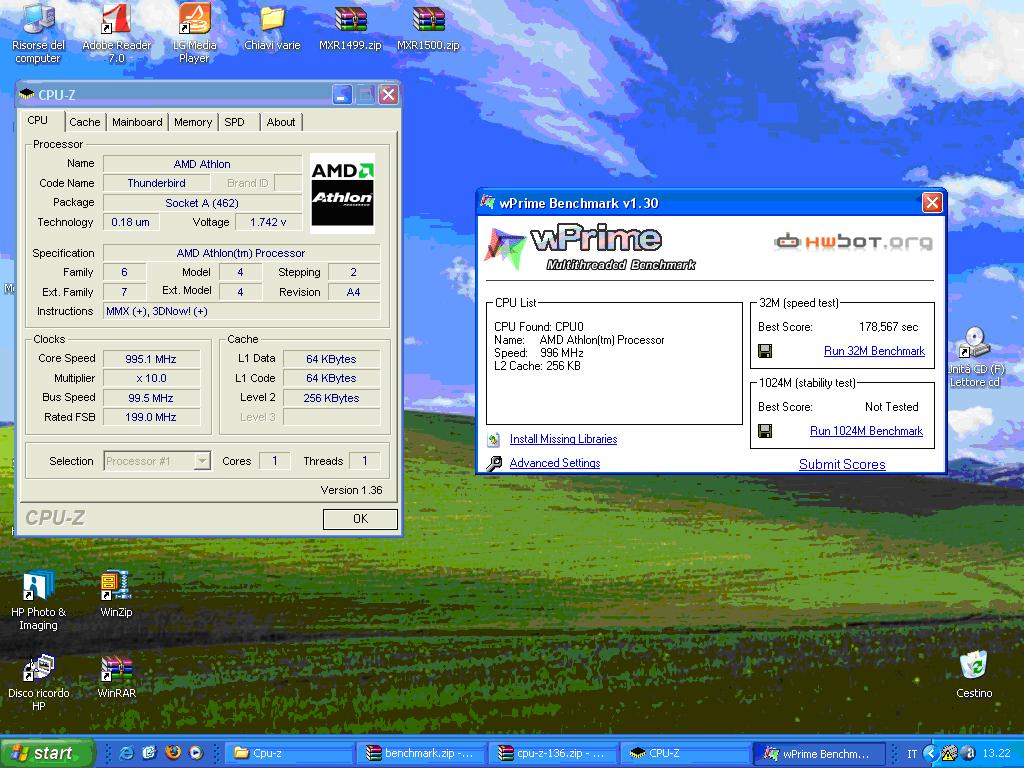Click the wPrime logo graphic
Image resolution: width=1024 pixels, height=768 pixels.
point(591,248)
